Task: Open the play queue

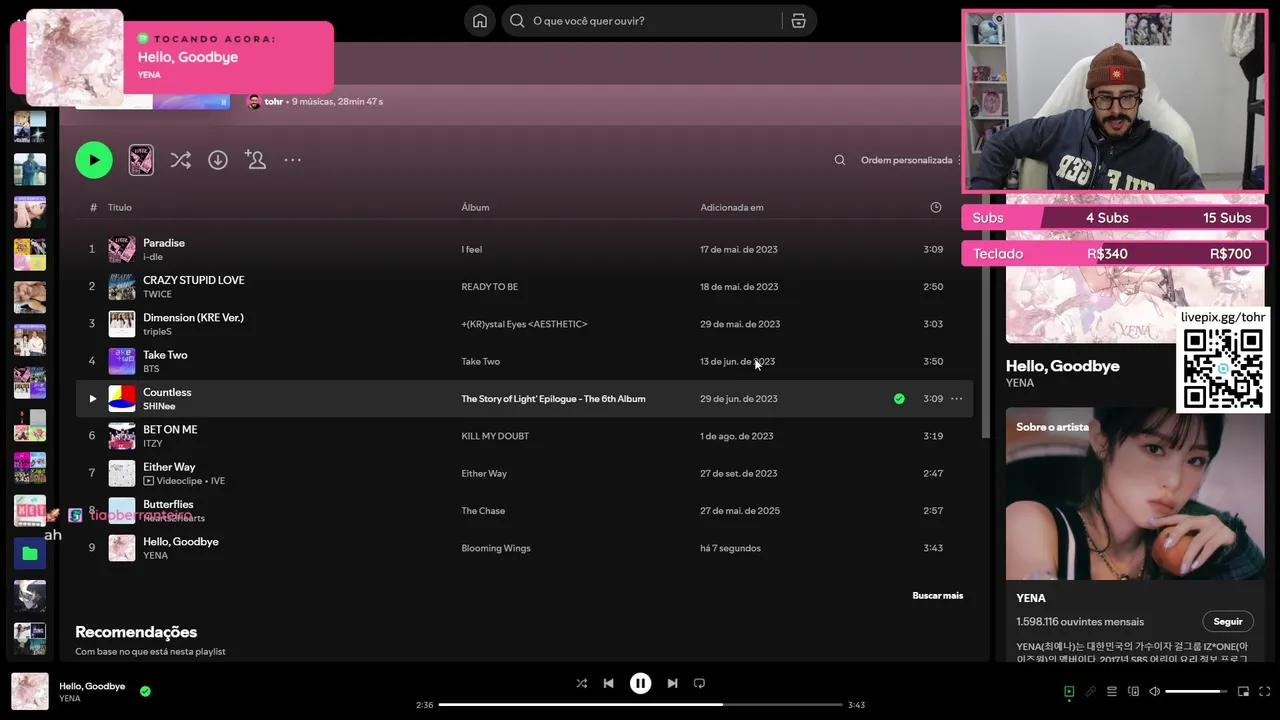Action: 1112,691
